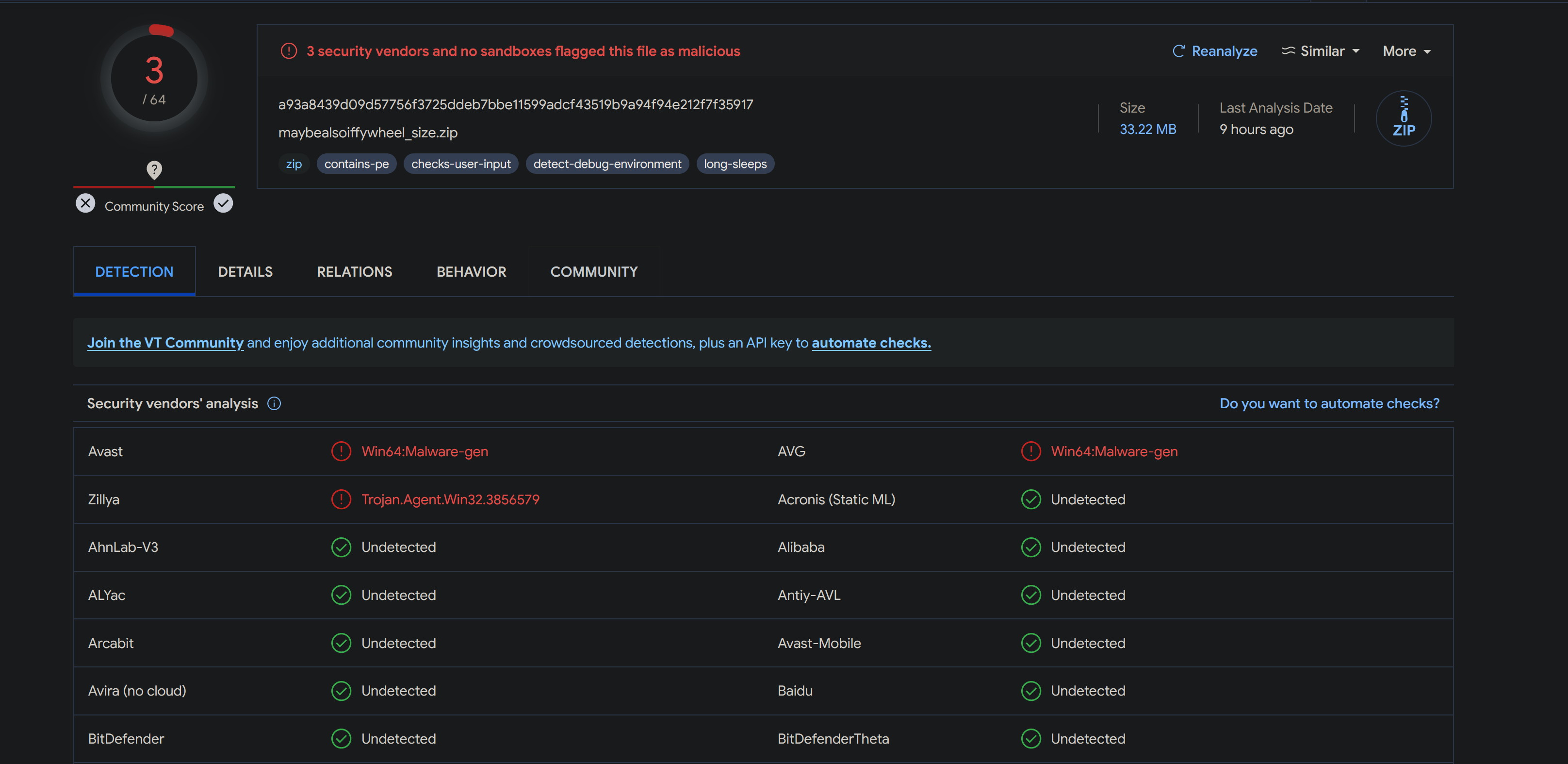
Task: Click Avast's red detection warning icon
Action: pos(341,451)
